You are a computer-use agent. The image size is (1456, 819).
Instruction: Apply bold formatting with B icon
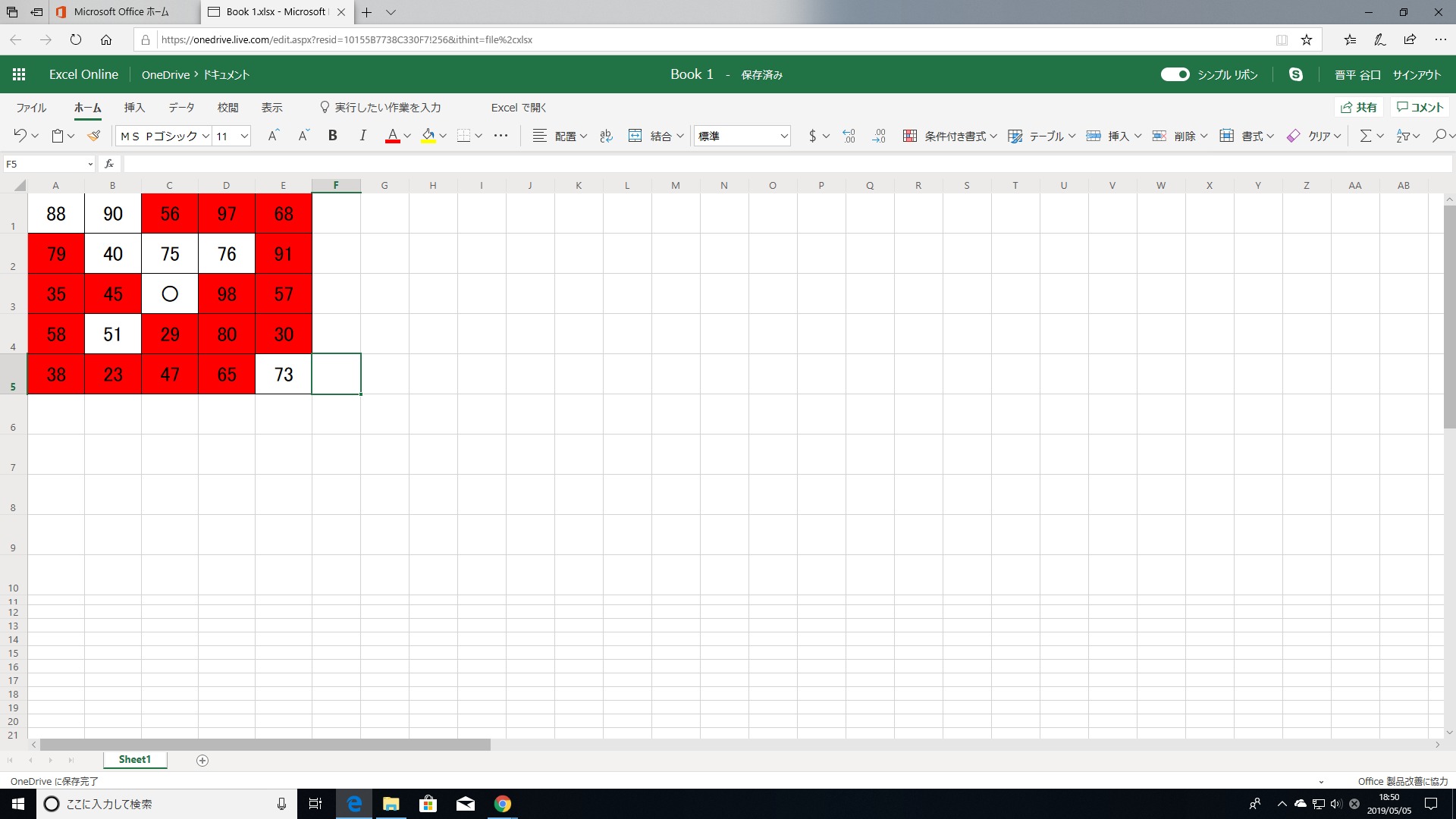click(x=332, y=136)
